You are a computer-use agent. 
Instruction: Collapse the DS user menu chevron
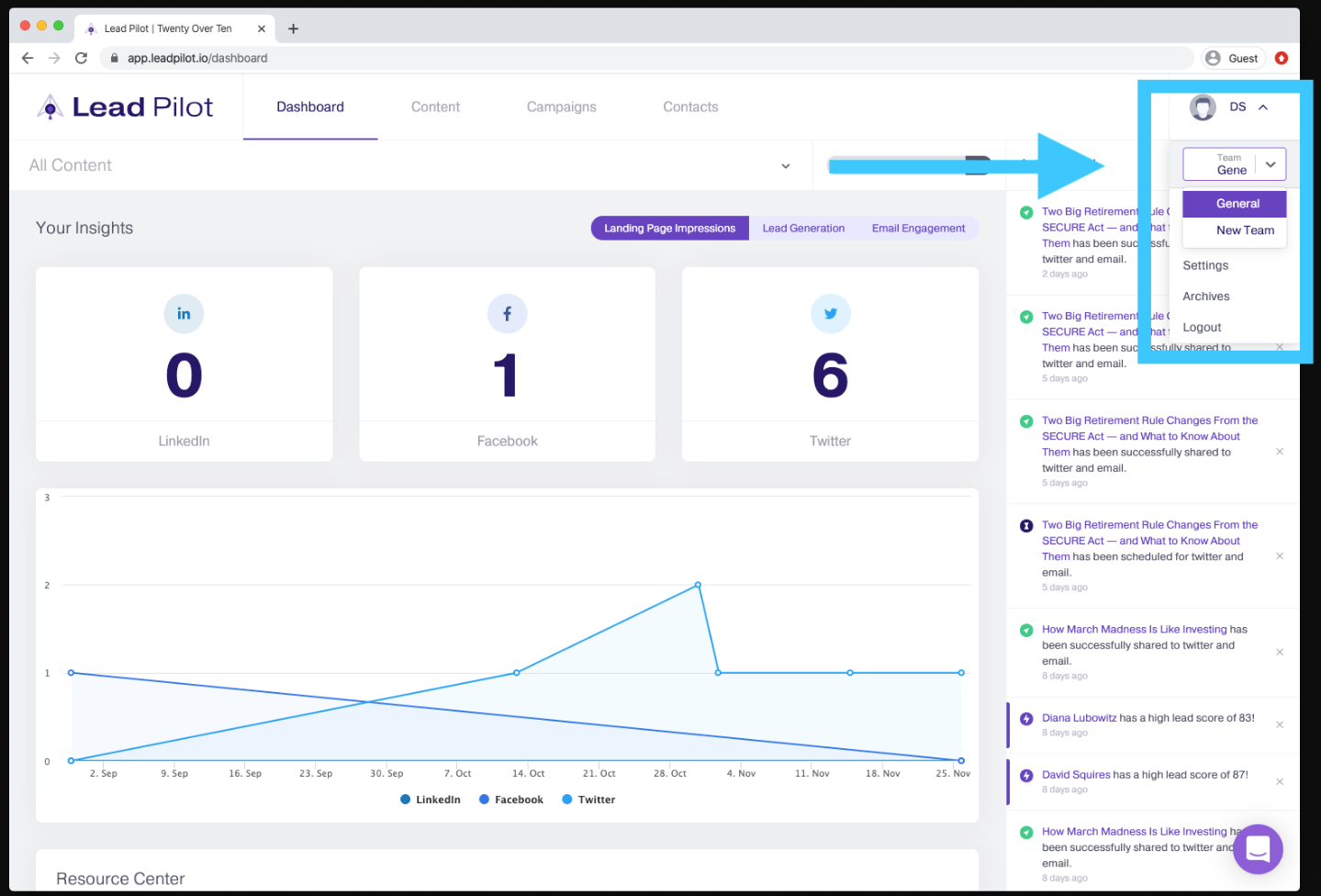click(x=1263, y=107)
